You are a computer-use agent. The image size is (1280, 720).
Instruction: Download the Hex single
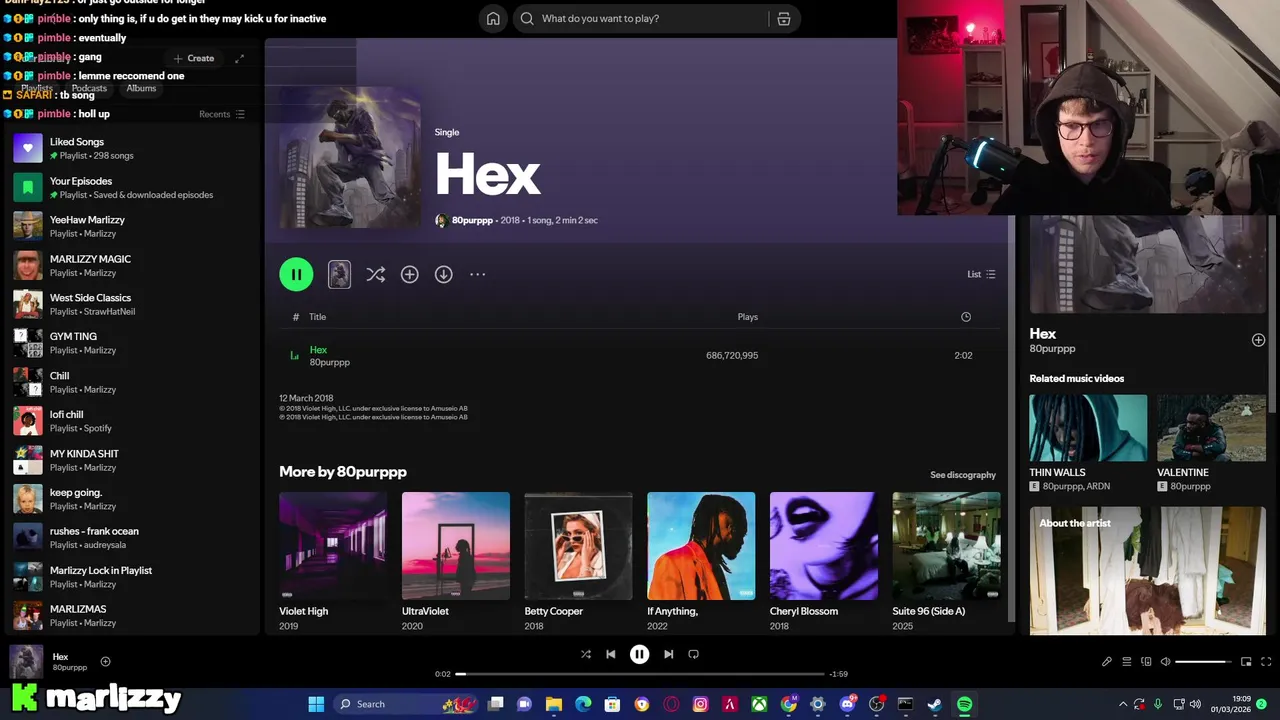(x=443, y=274)
